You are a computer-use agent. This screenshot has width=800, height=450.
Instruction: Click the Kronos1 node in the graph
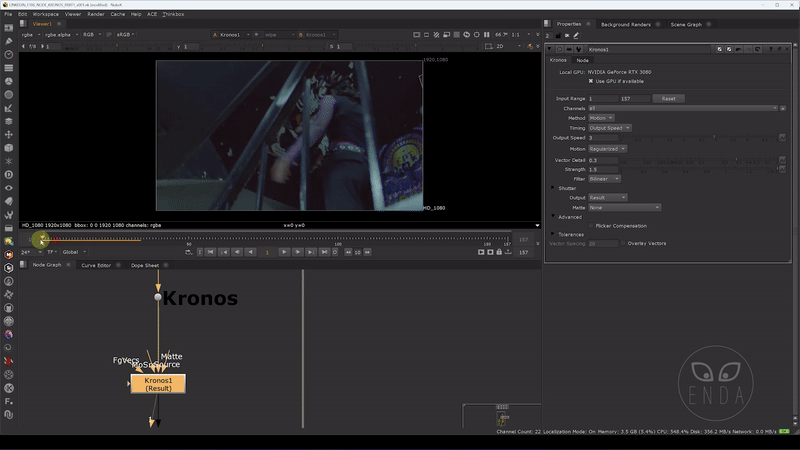[158, 383]
